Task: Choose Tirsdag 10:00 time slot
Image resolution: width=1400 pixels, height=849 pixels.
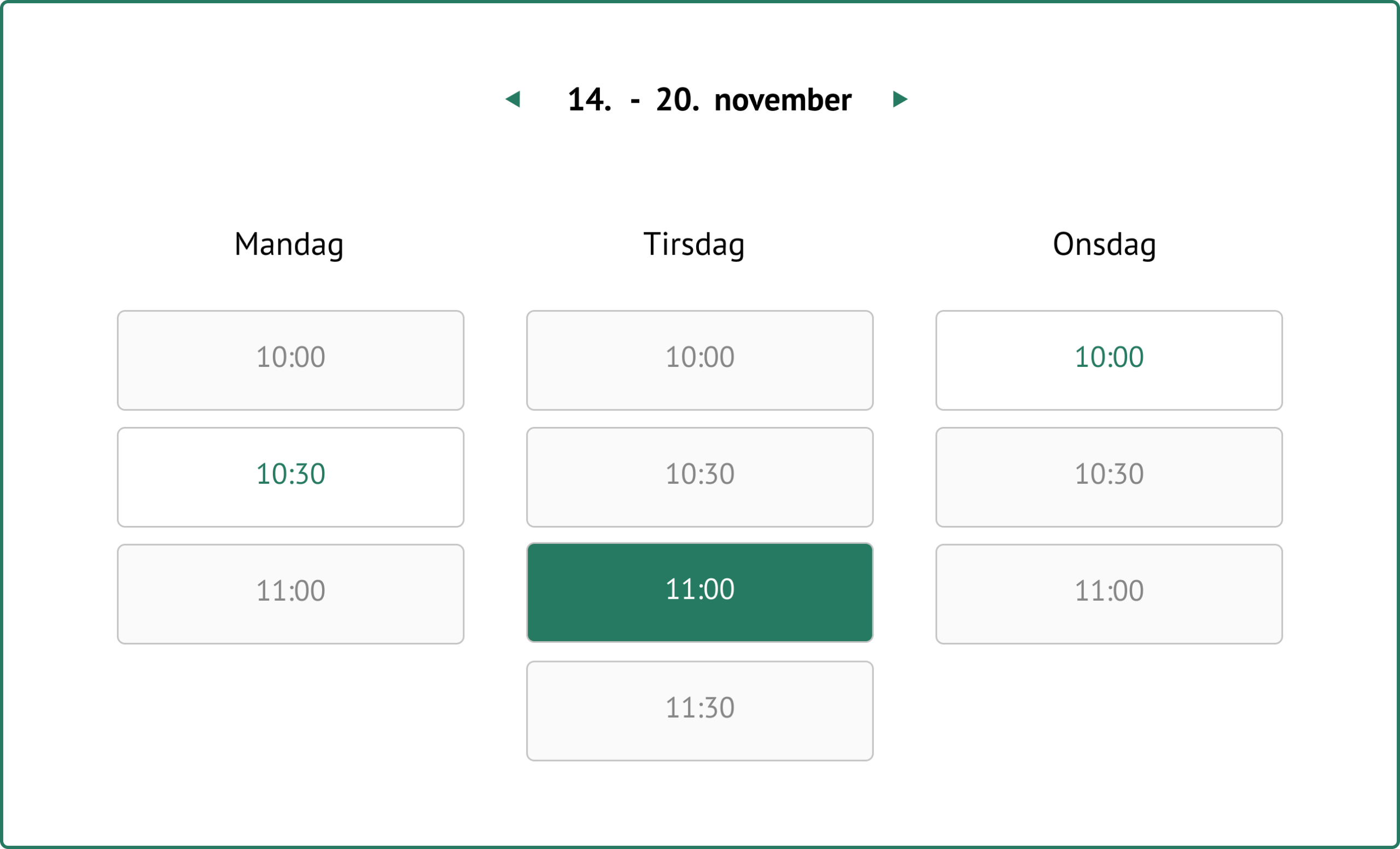Action: pyautogui.click(x=699, y=360)
